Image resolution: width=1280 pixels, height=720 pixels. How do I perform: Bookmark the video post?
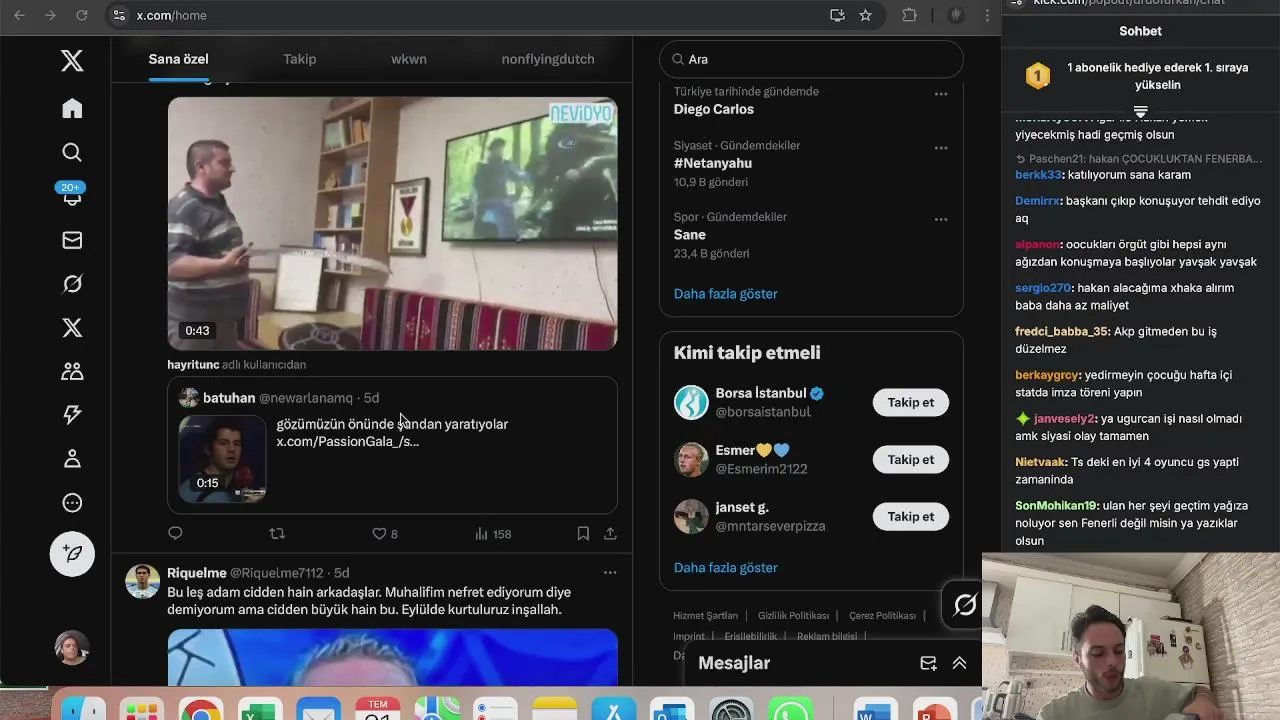tap(583, 534)
